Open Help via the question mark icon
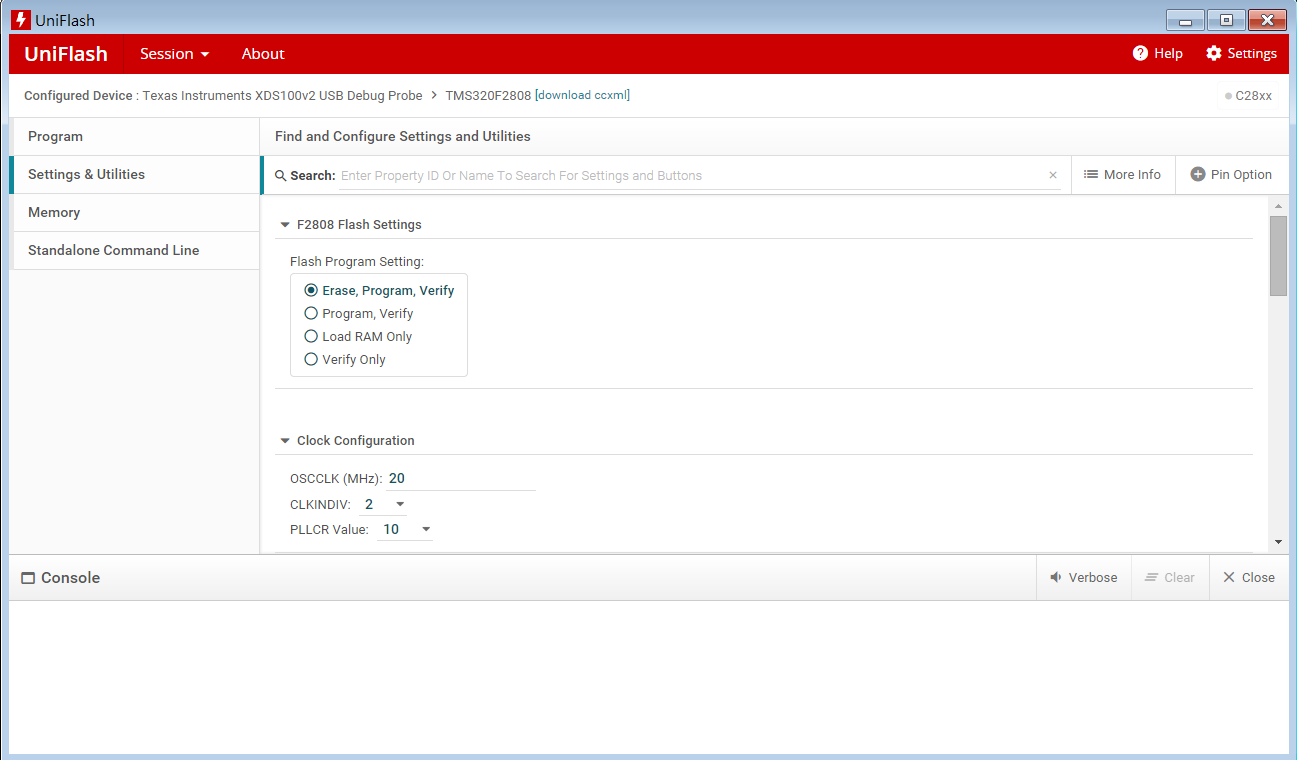 pos(1140,53)
